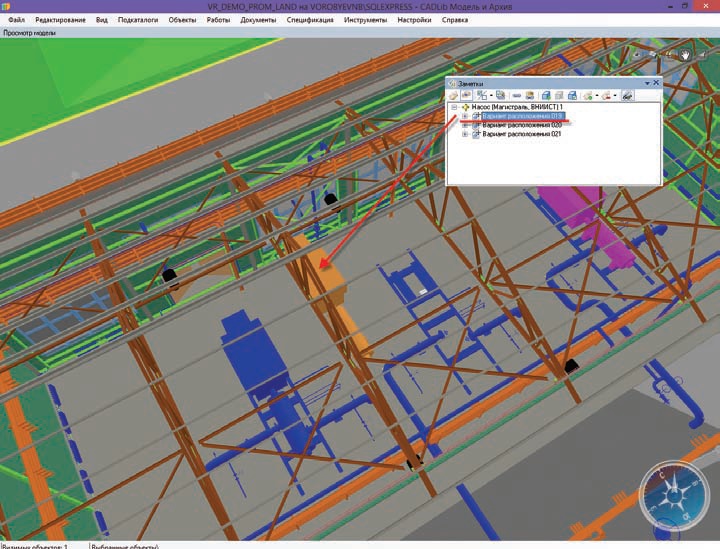Open the Инструменты menu

click(x=366, y=20)
